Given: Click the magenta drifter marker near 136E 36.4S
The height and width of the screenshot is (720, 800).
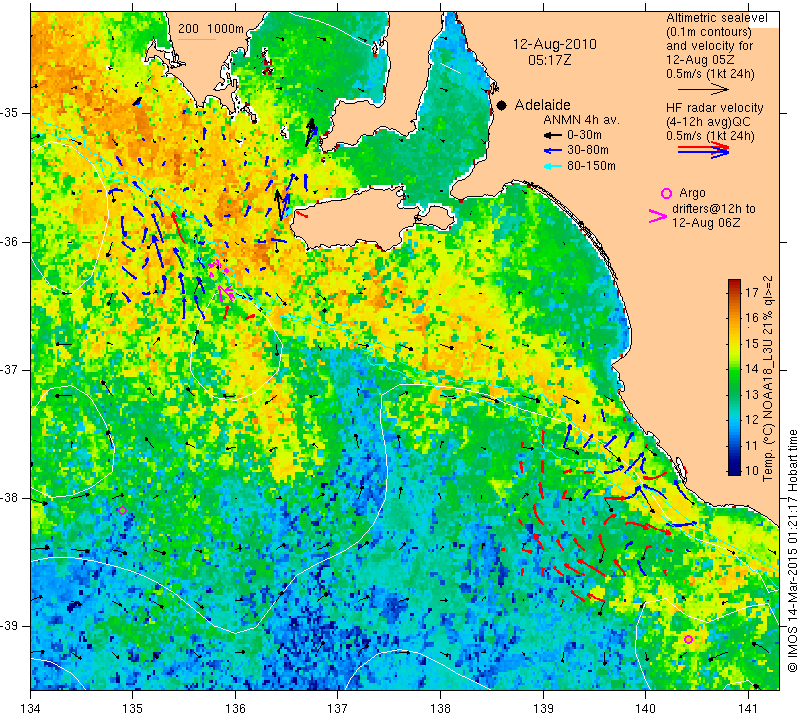Looking at the screenshot, I should (225, 293).
